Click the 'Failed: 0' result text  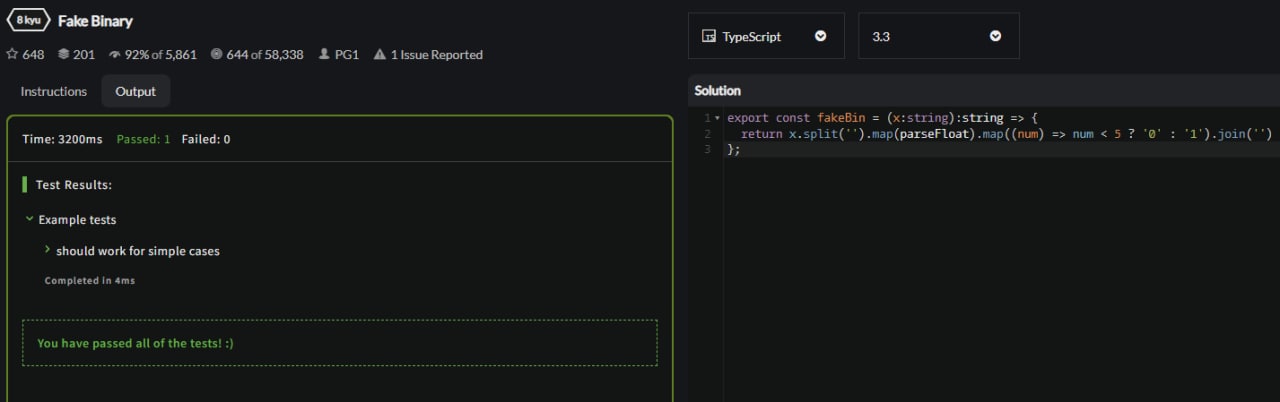(206, 139)
